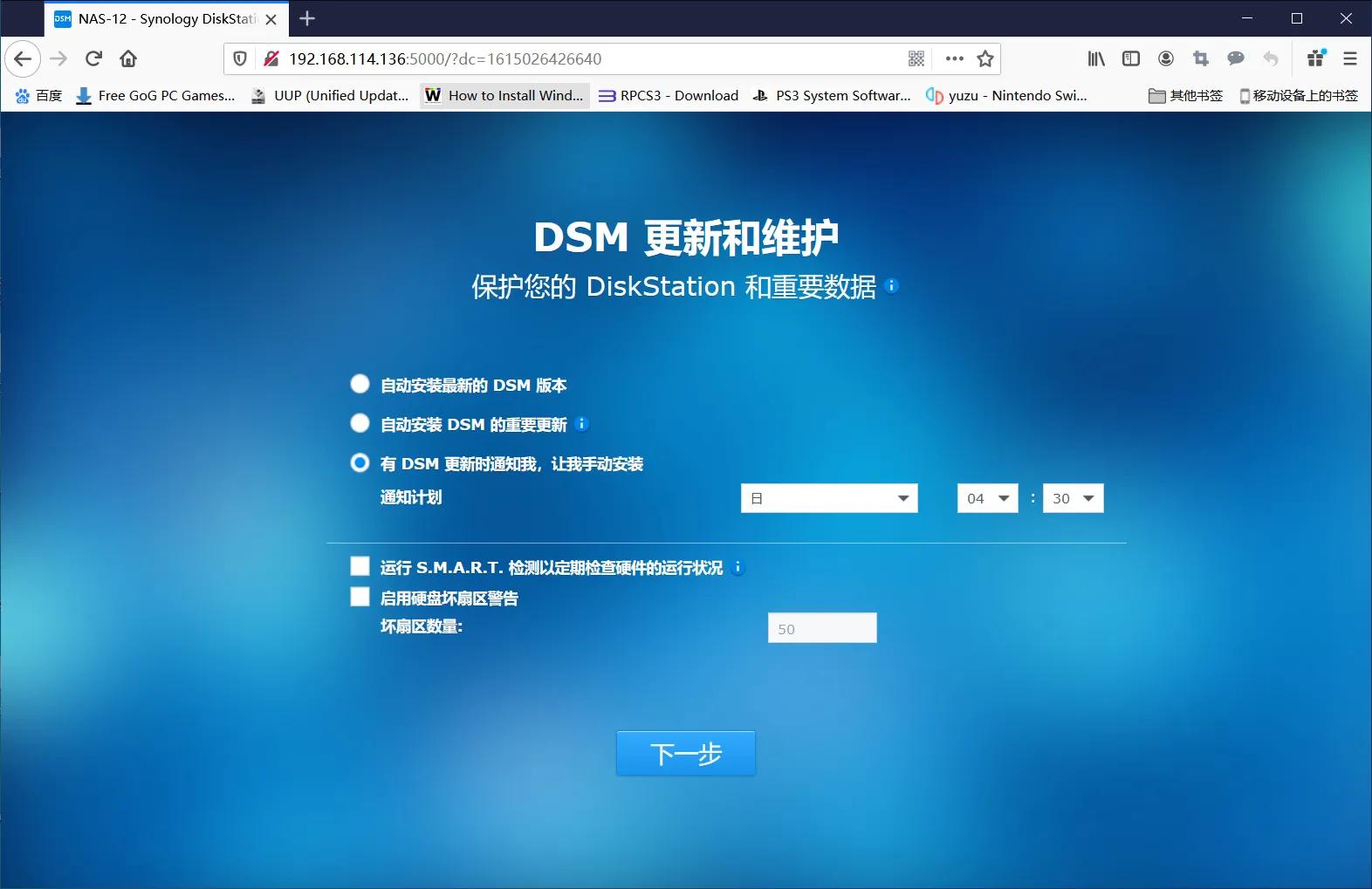This screenshot has height=889, width=1372.
Task: Open How to Install Windows bookmark
Action: tap(505, 96)
